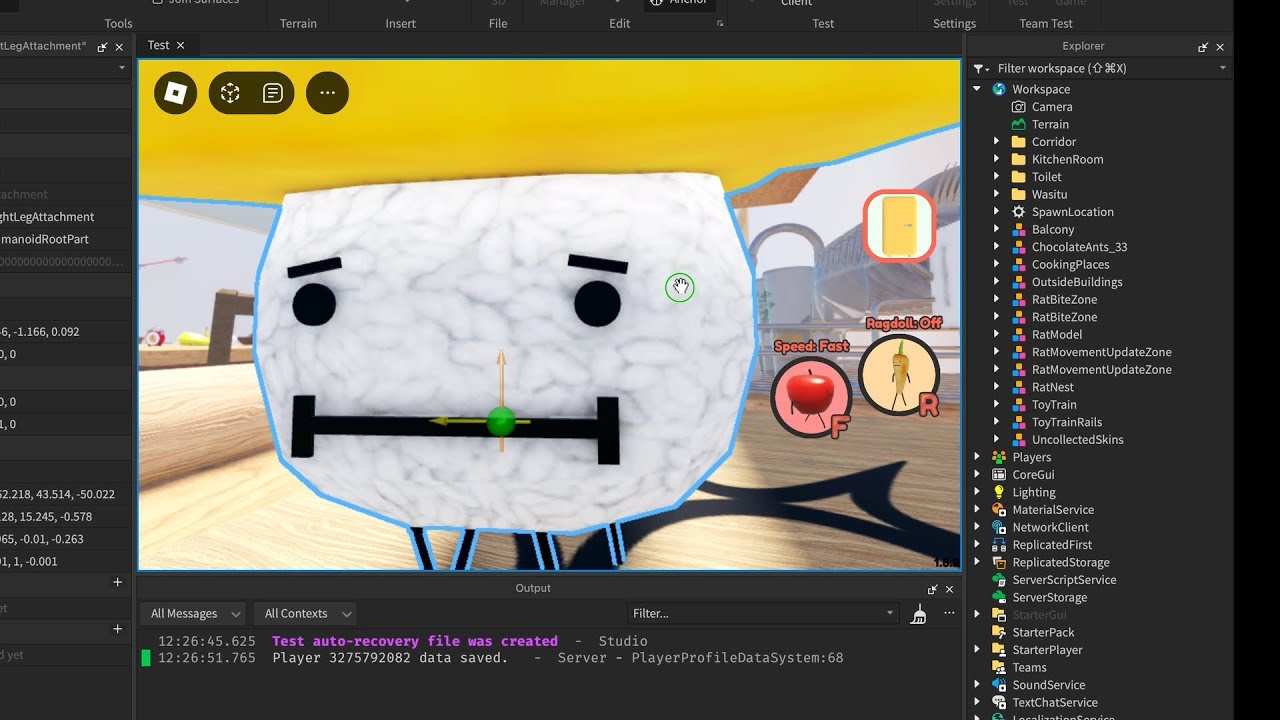Expand the StarterPlayer node
Viewport: 1280px width, 720px height.
tap(977, 650)
